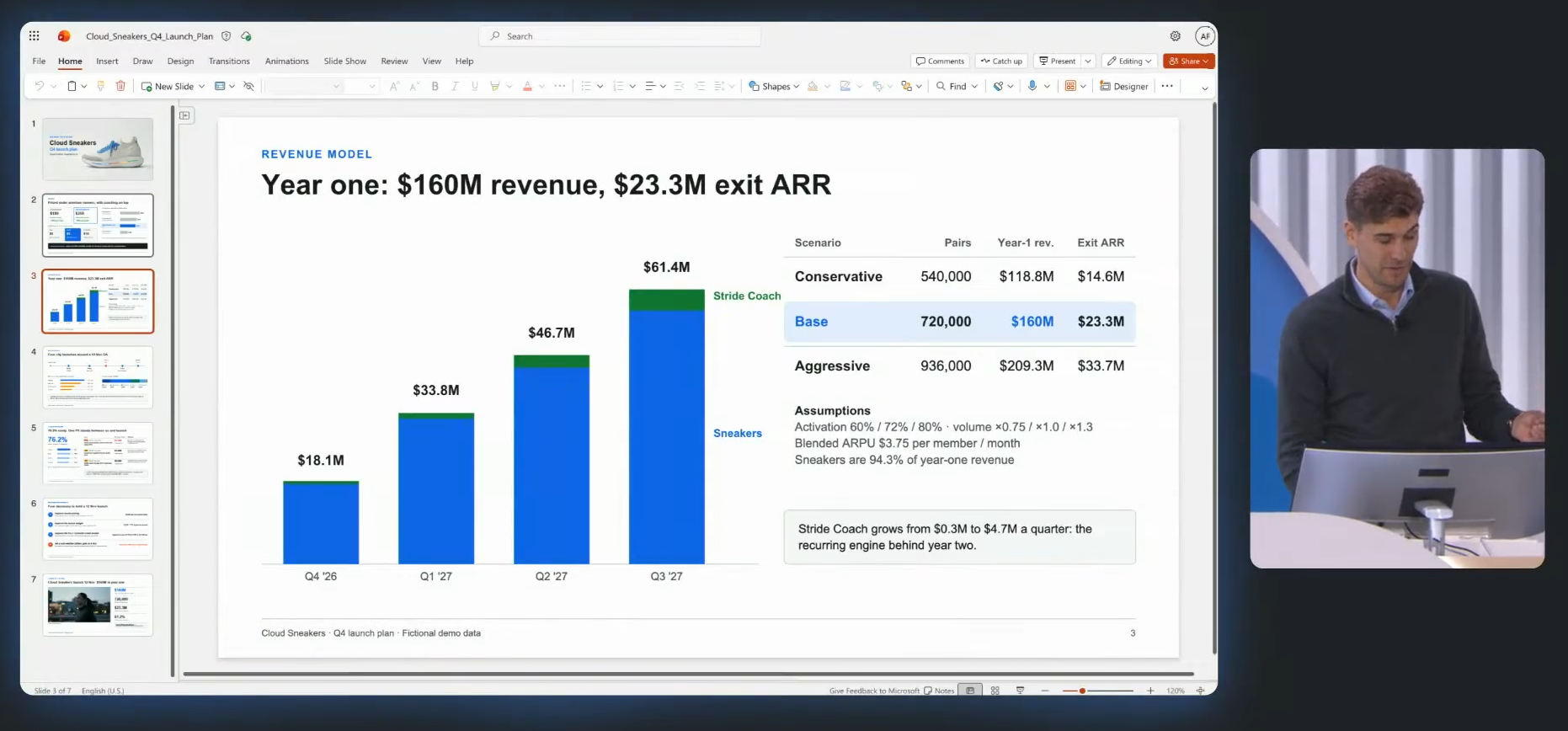Viewport: 1568px width, 731px height.
Task: Expand the Find dropdown arrow
Action: point(975,86)
